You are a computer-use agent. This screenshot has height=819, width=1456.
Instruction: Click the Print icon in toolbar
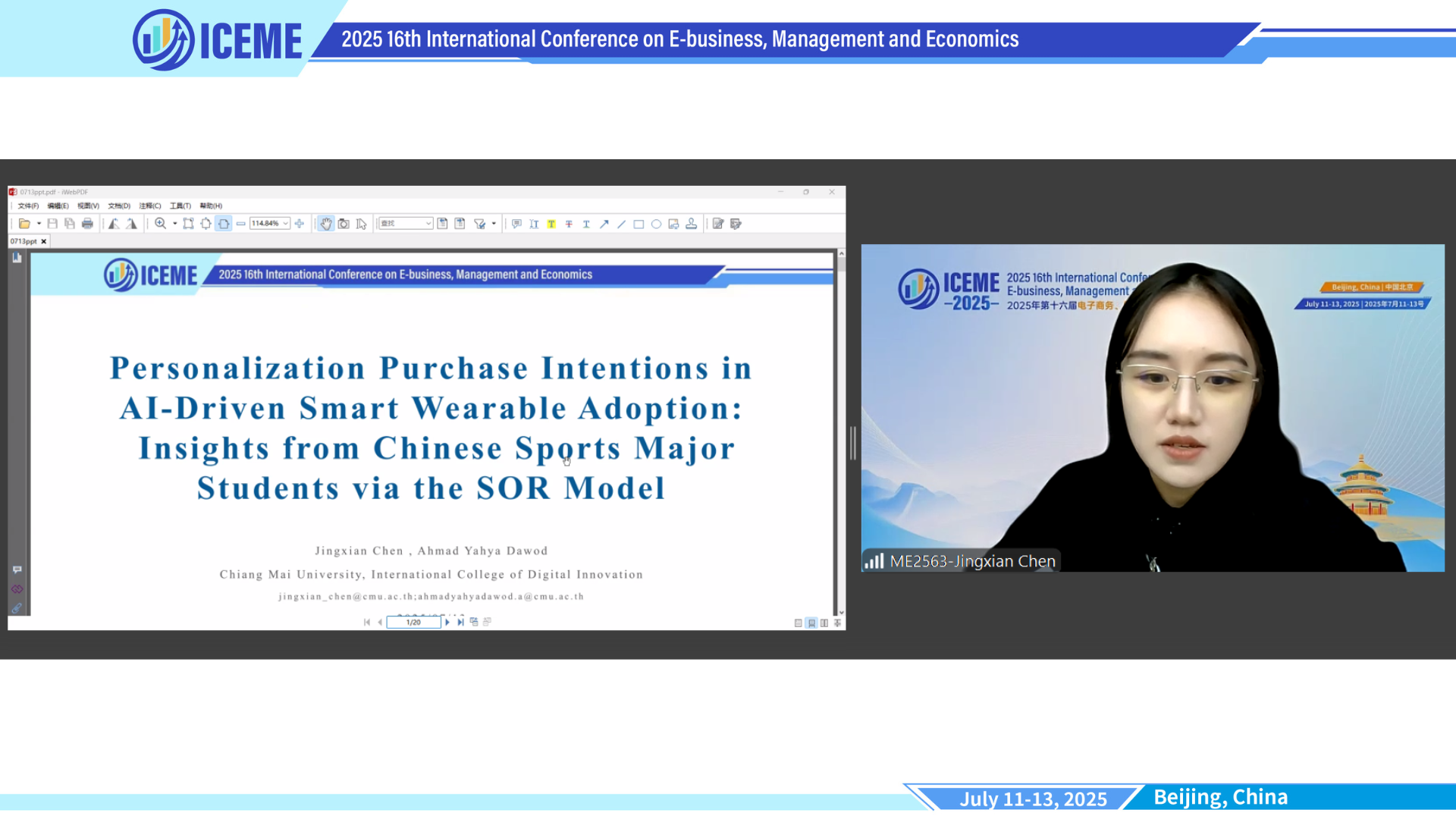click(x=87, y=224)
